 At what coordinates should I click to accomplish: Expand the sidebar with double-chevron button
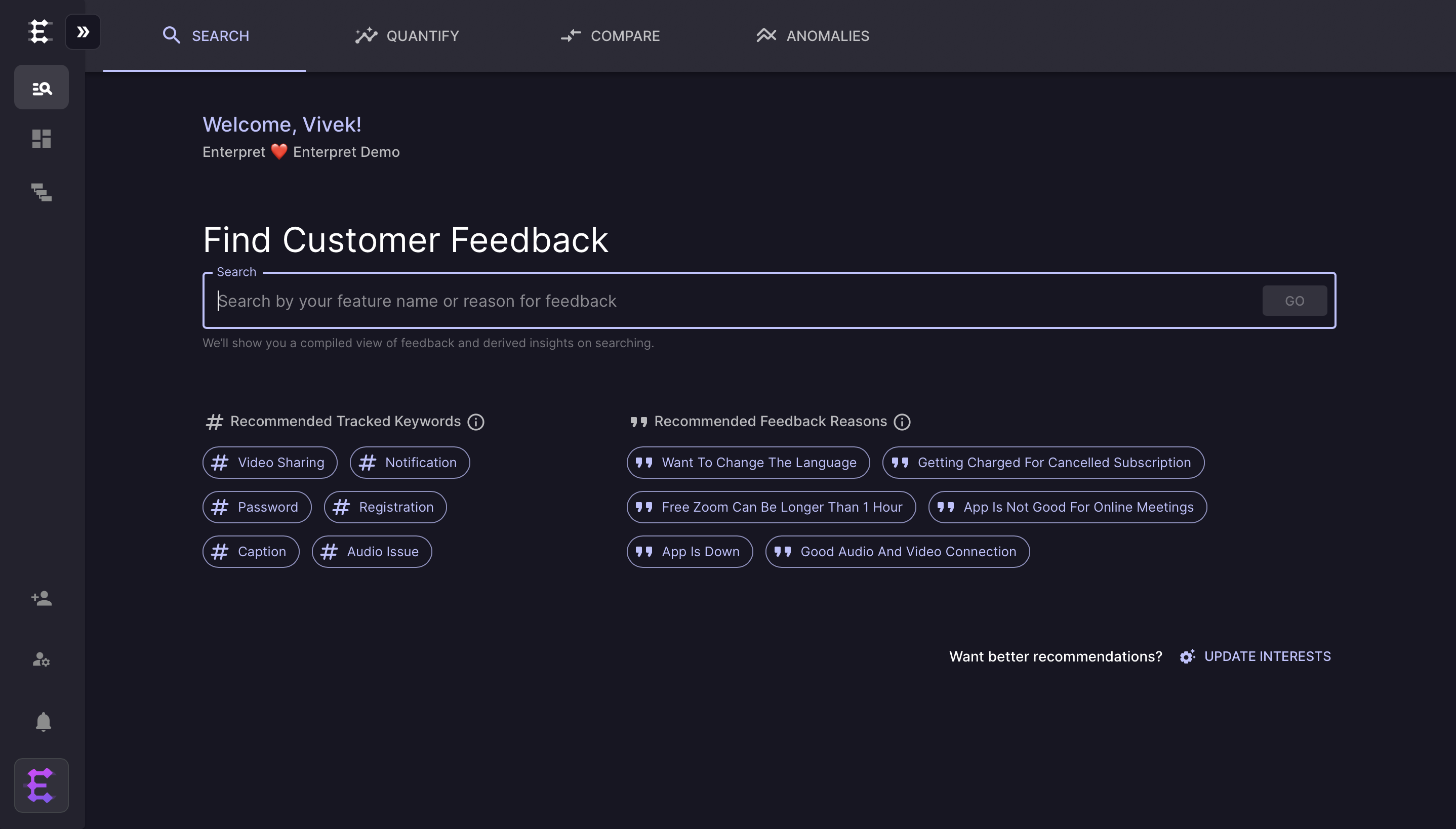(83, 32)
